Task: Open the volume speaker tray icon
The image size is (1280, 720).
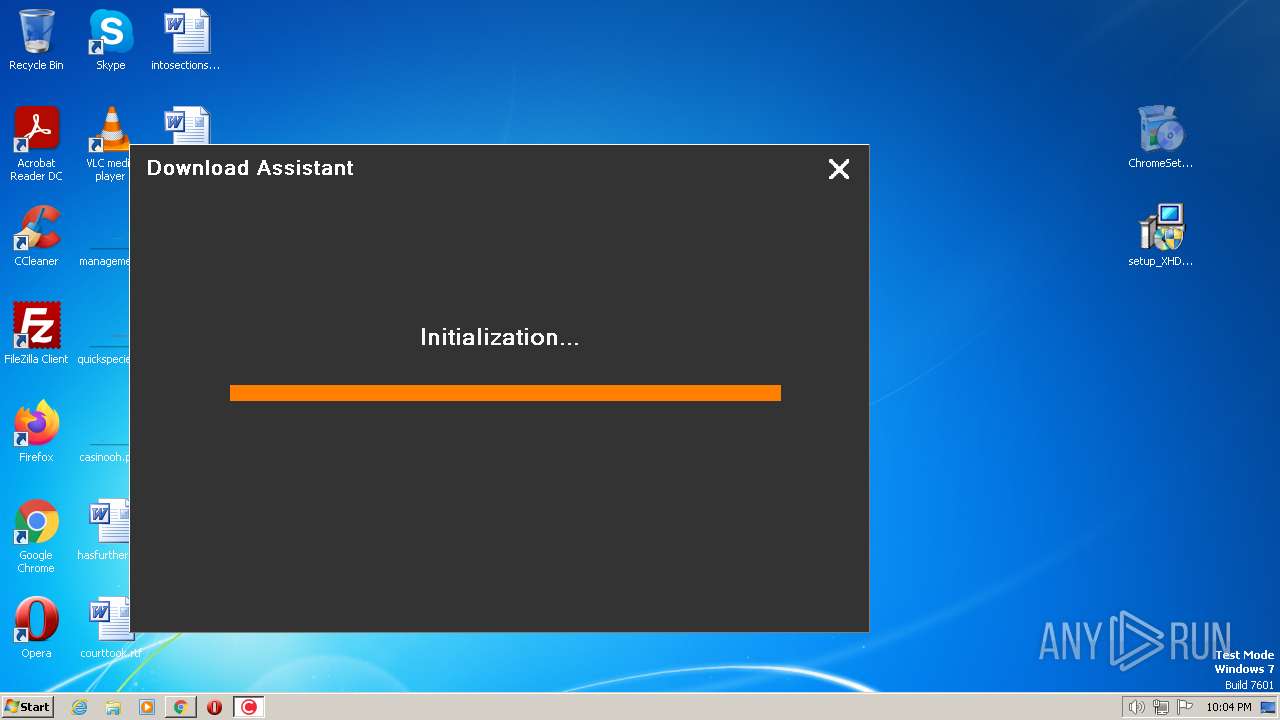Action: 1136,707
